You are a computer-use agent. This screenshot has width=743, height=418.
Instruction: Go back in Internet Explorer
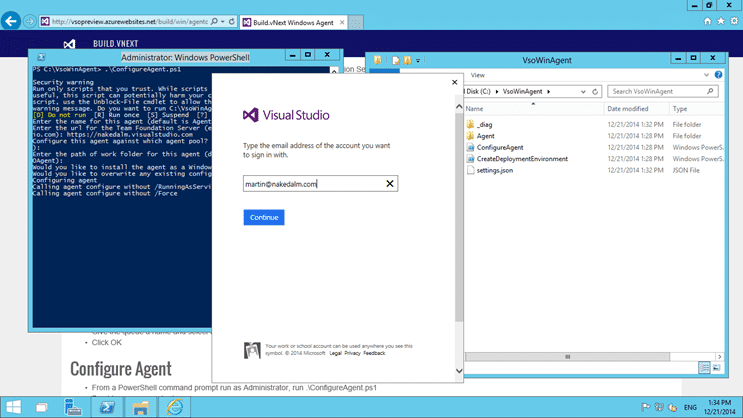point(11,21)
